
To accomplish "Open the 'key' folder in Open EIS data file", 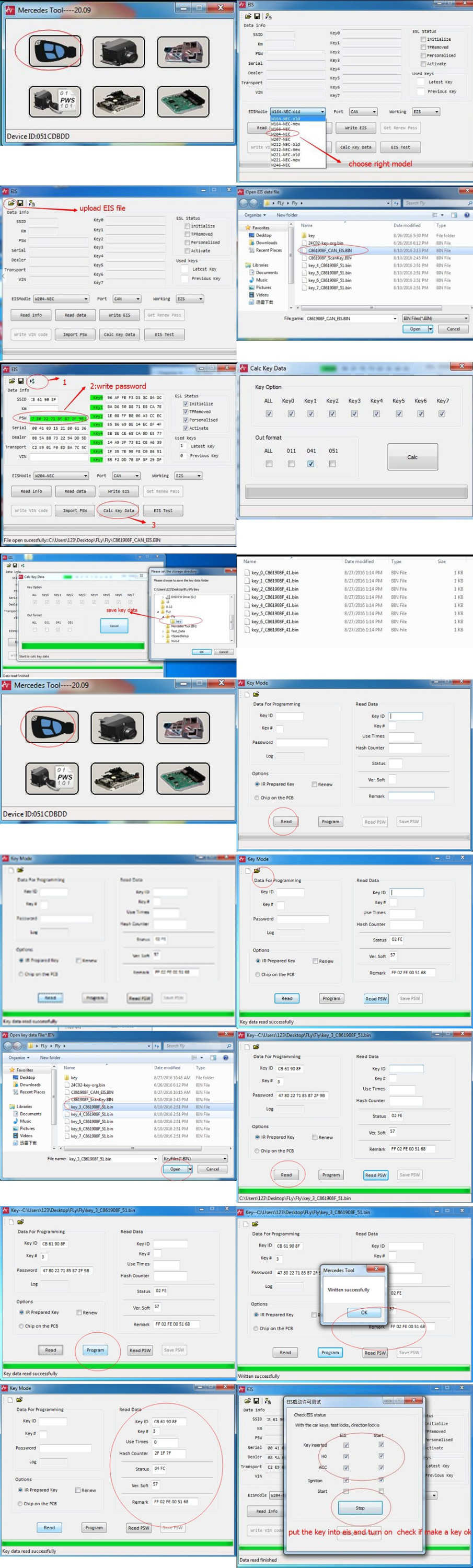I will pyautogui.click(x=311, y=236).
